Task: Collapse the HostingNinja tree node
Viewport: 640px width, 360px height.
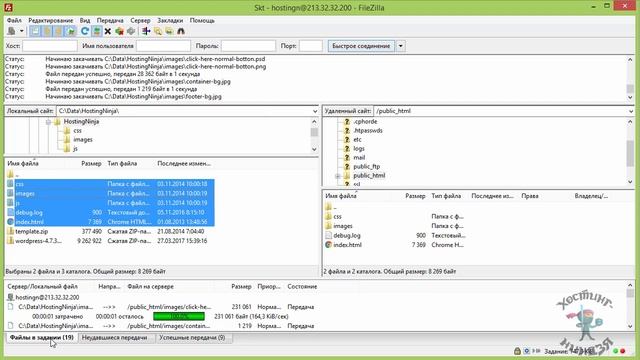Action: click(48, 122)
